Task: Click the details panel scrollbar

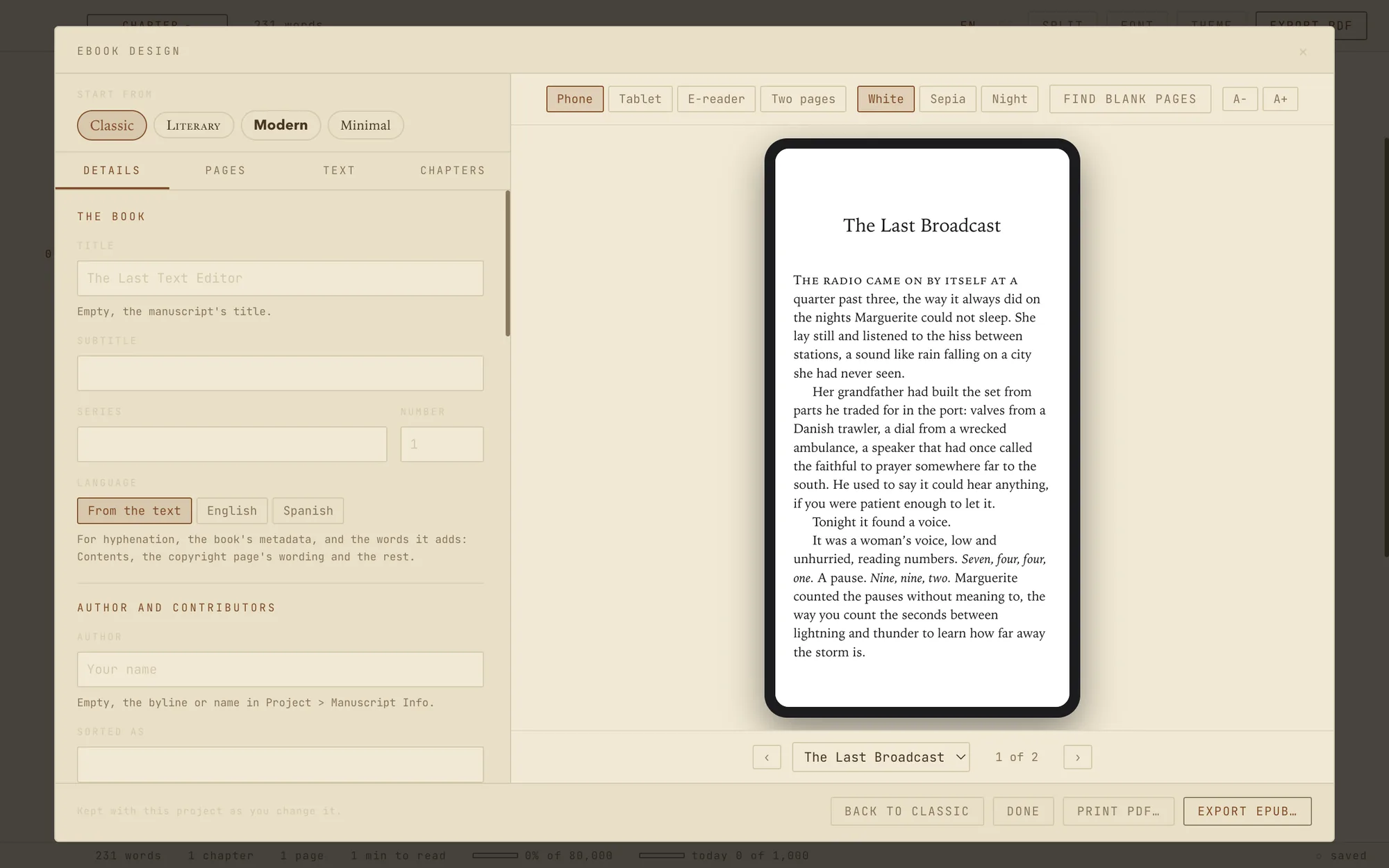Action: (x=508, y=264)
